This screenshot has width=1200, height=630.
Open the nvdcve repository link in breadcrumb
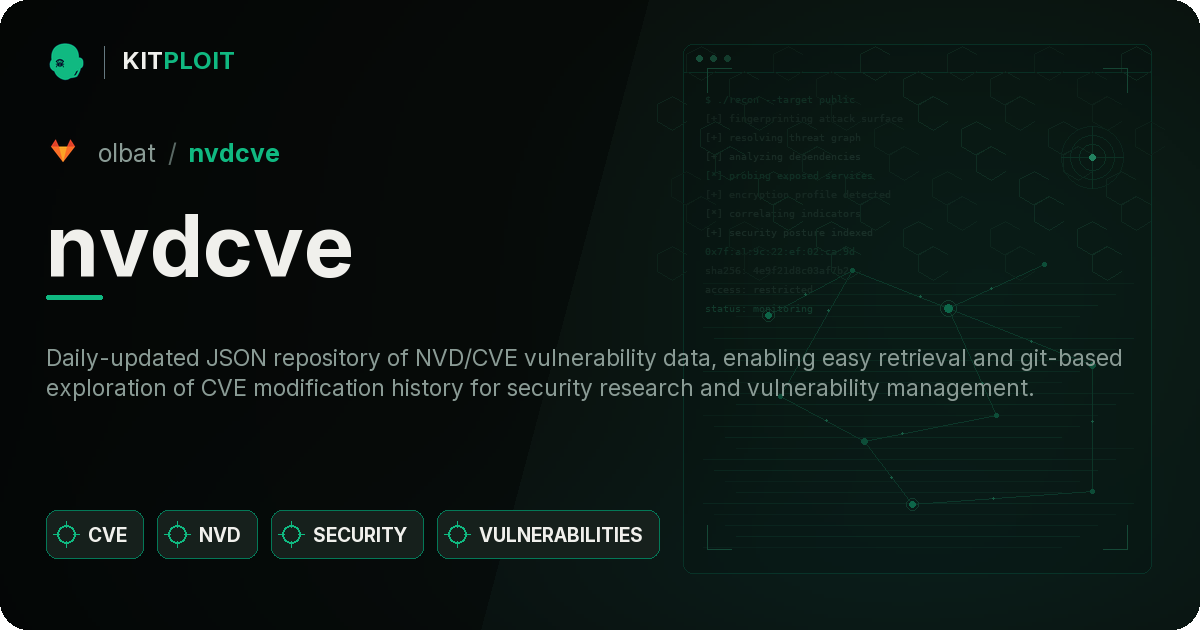point(234,153)
